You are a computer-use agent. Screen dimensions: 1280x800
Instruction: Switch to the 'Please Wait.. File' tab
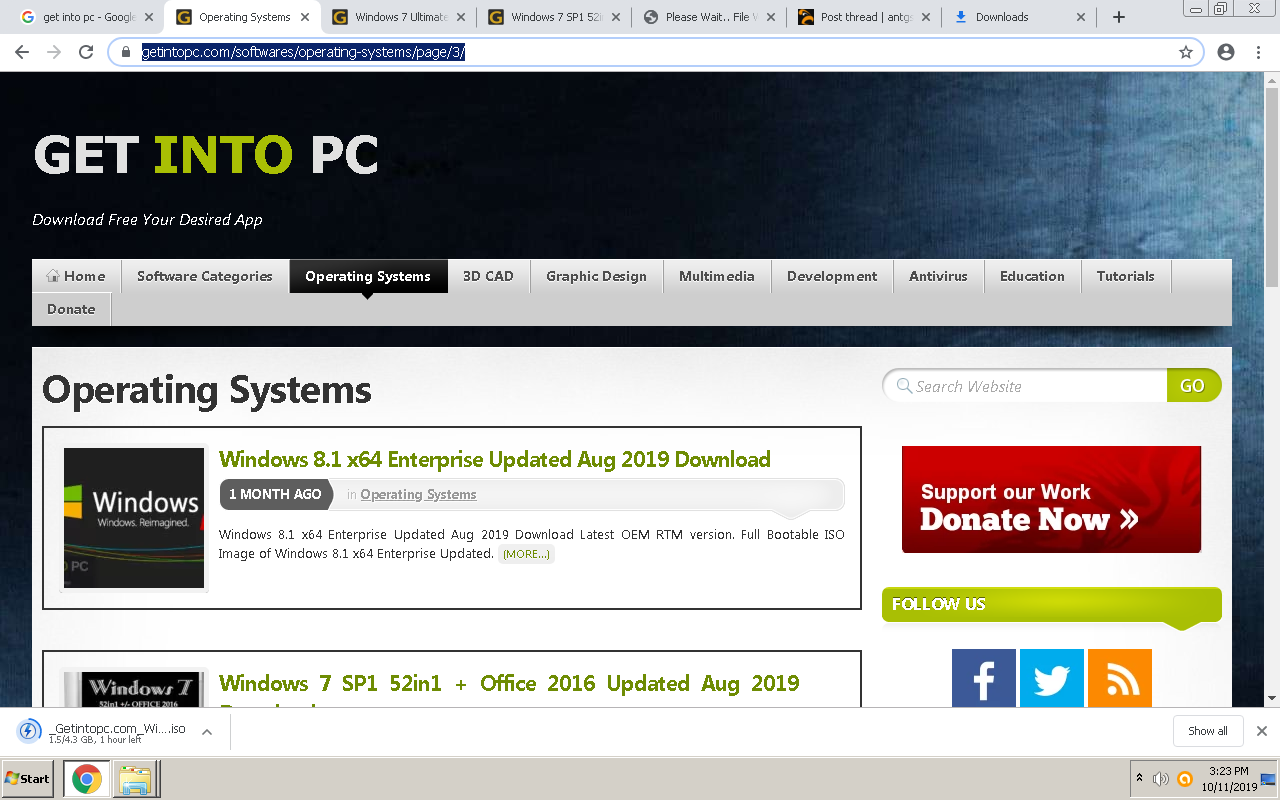pyautogui.click(x=710, y=17)
